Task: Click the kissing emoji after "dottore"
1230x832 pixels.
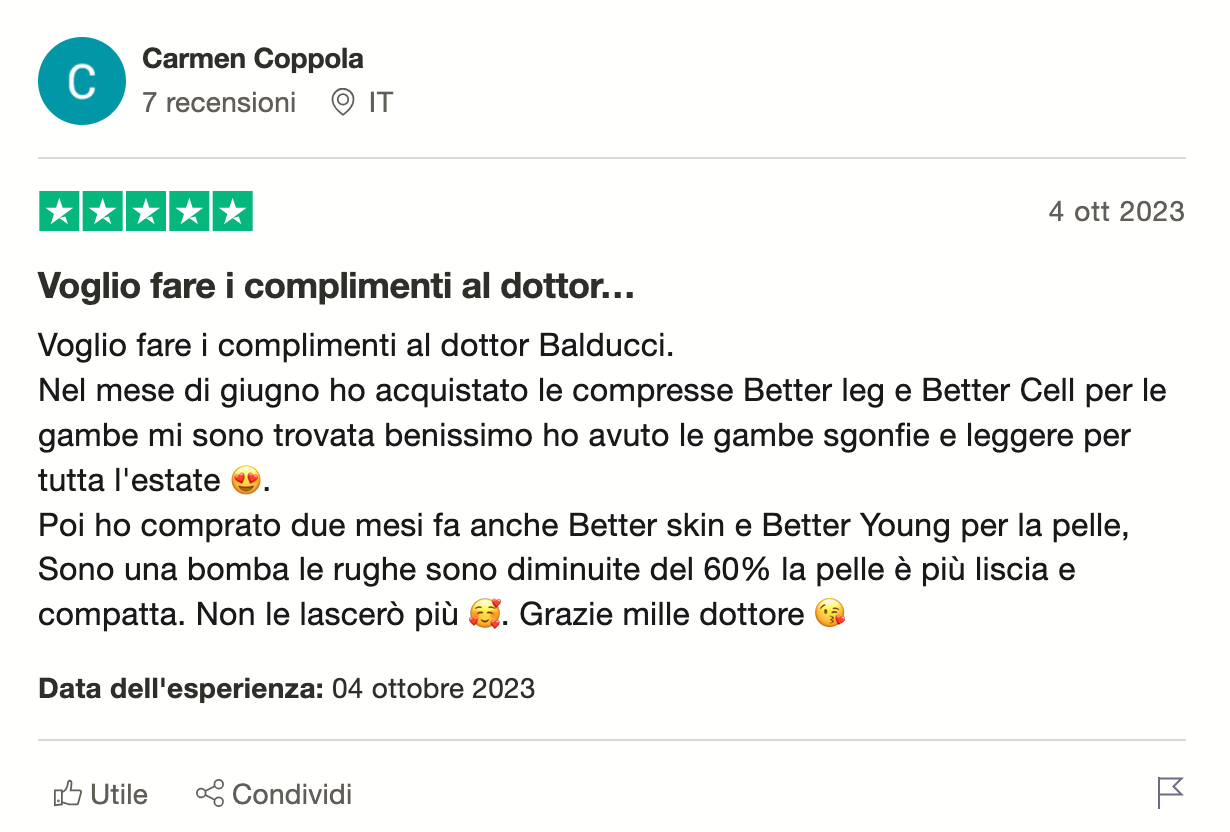Action: (830, 613)
